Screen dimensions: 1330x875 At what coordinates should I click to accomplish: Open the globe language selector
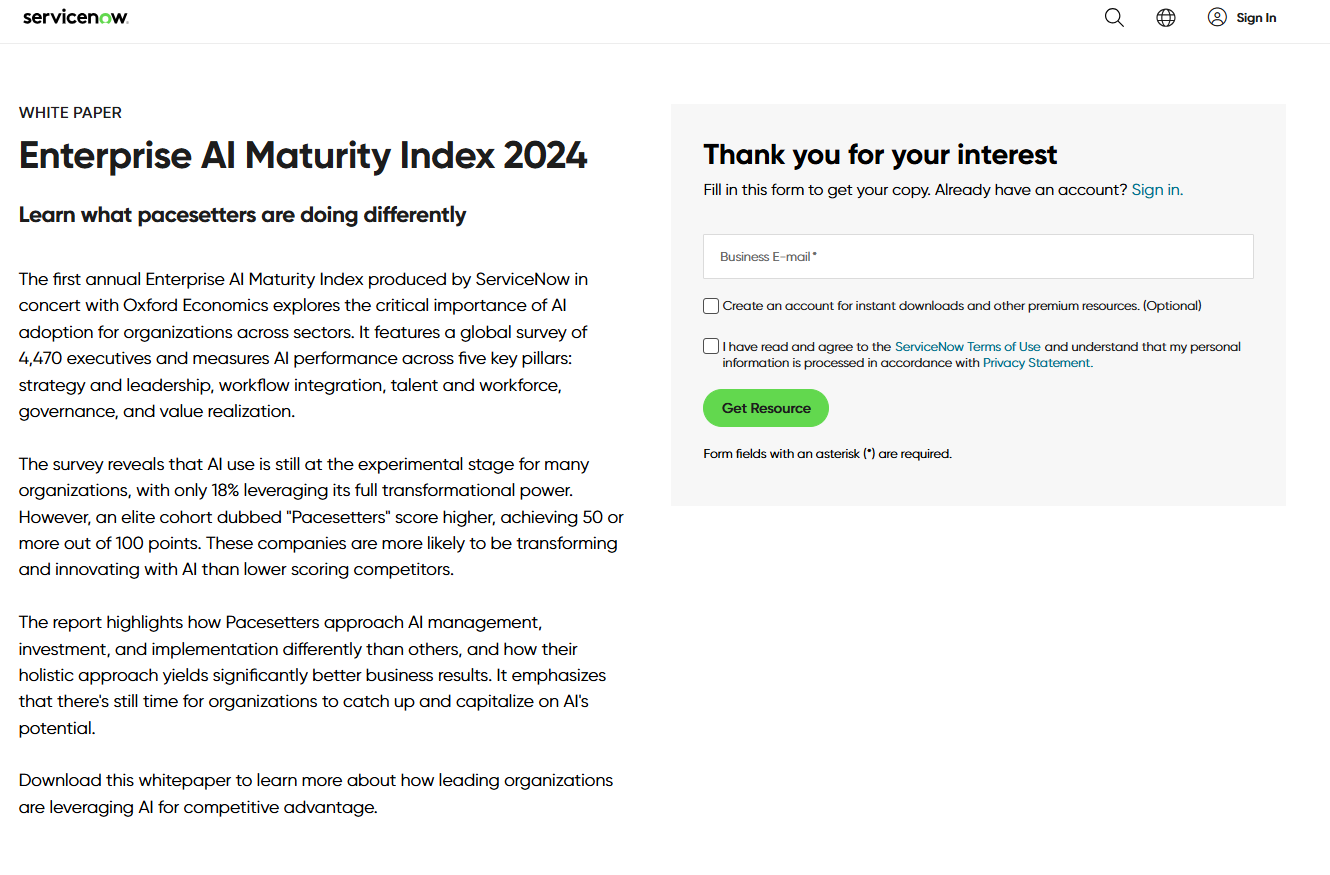coord(1166,18)
